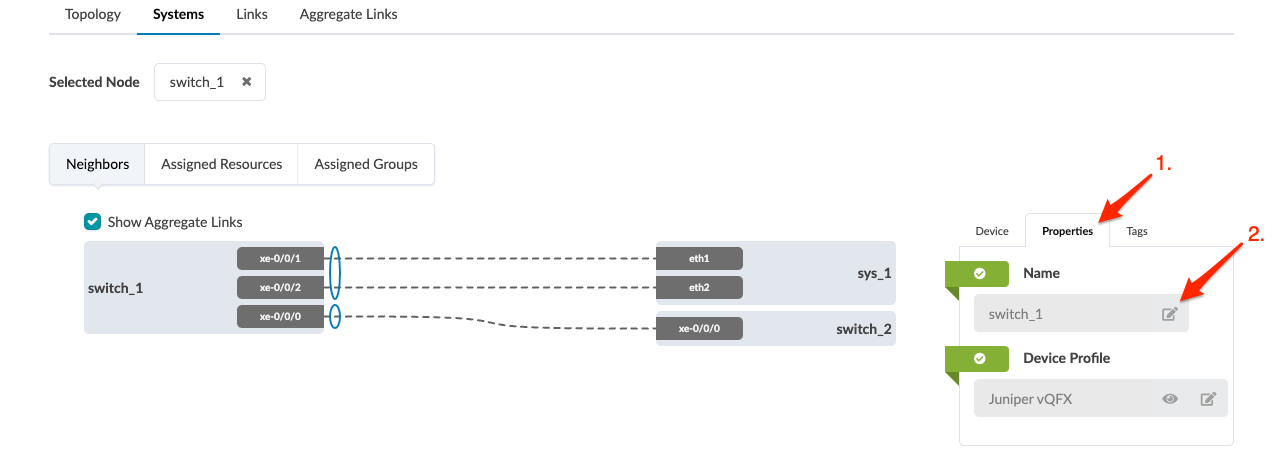Open the Tags panel tab
Viewport: 1283px width, 454px height.
pyautogui.click(x=1137, y=231)
